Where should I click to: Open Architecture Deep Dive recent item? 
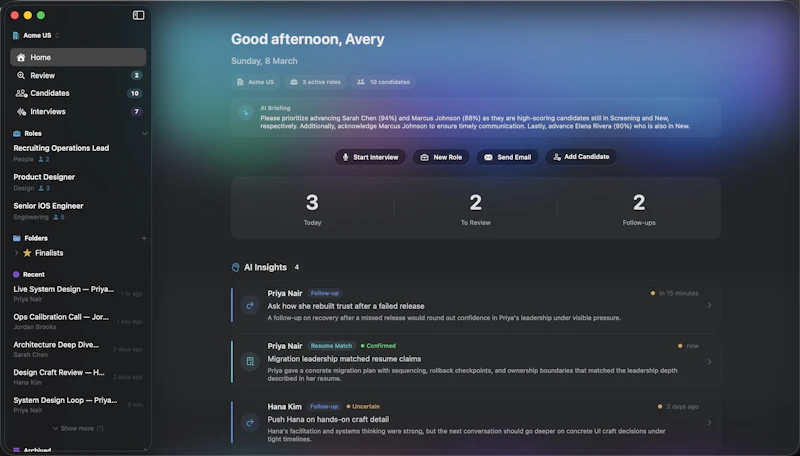pyautogui.click(x=78, y=349)
